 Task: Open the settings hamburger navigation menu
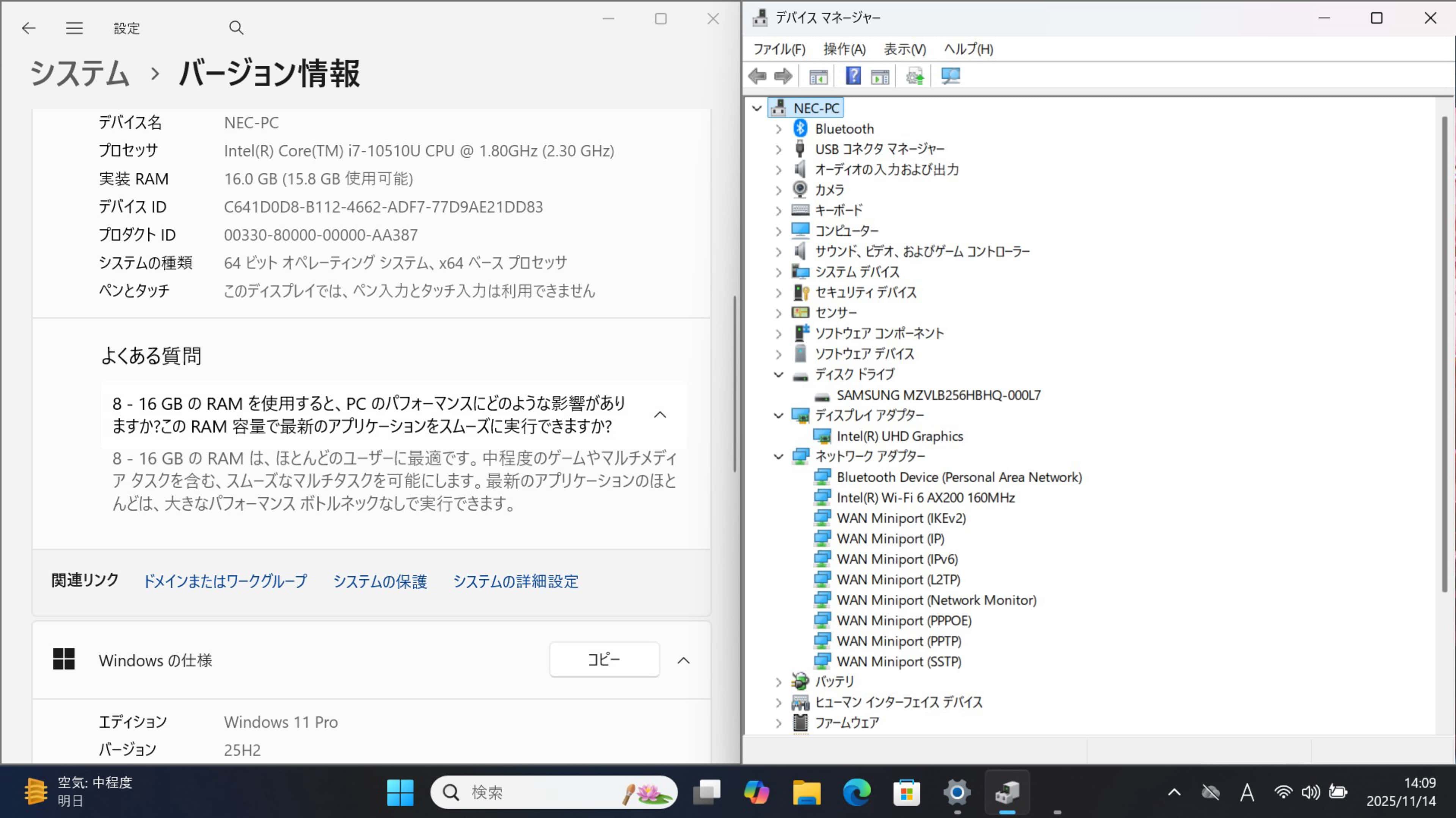[x=74, y=28]
